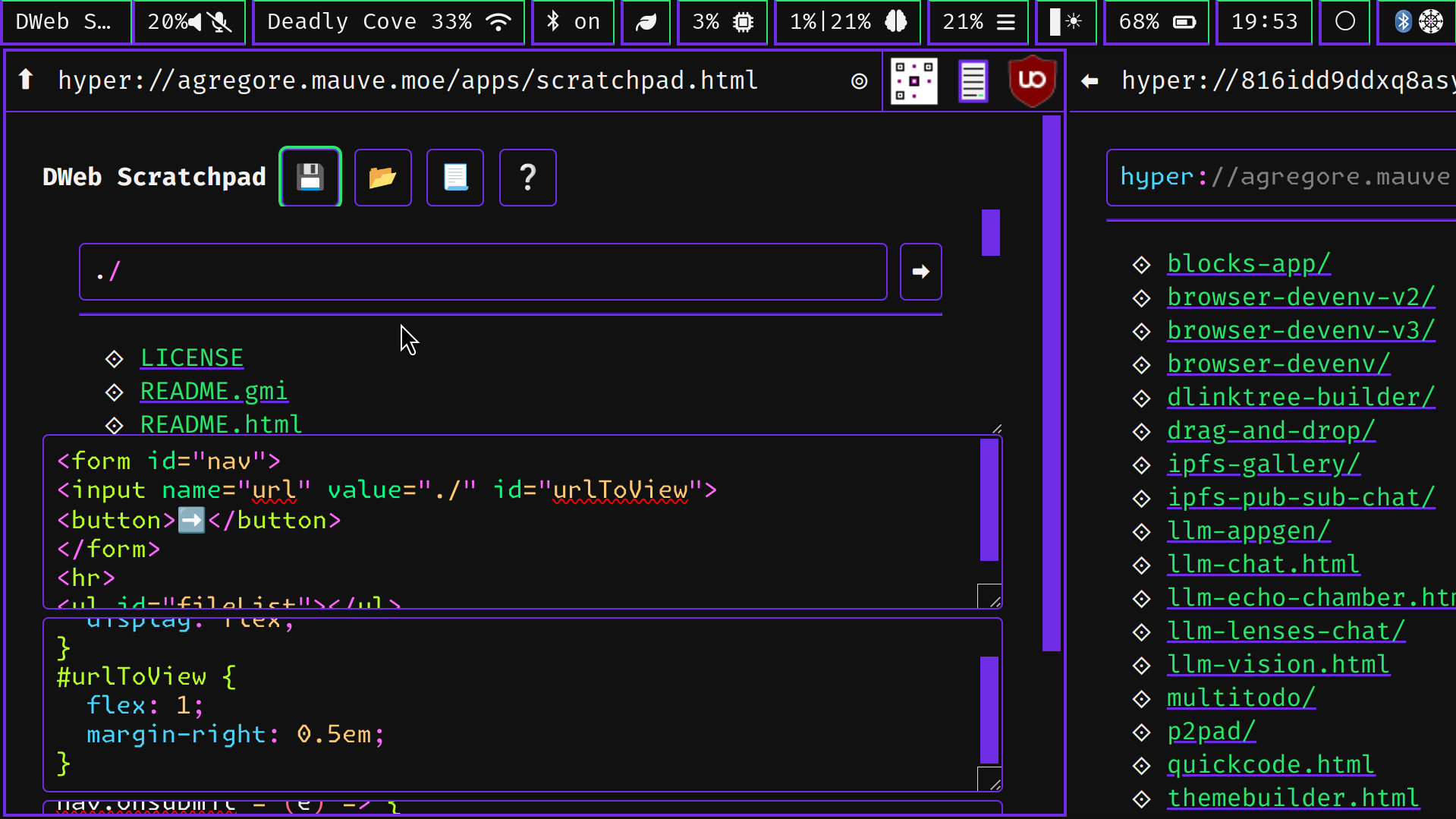Screen dimensions: 1456x819
Task: Click the 68% battery indicator
Action: click(x=1156, y=22)
